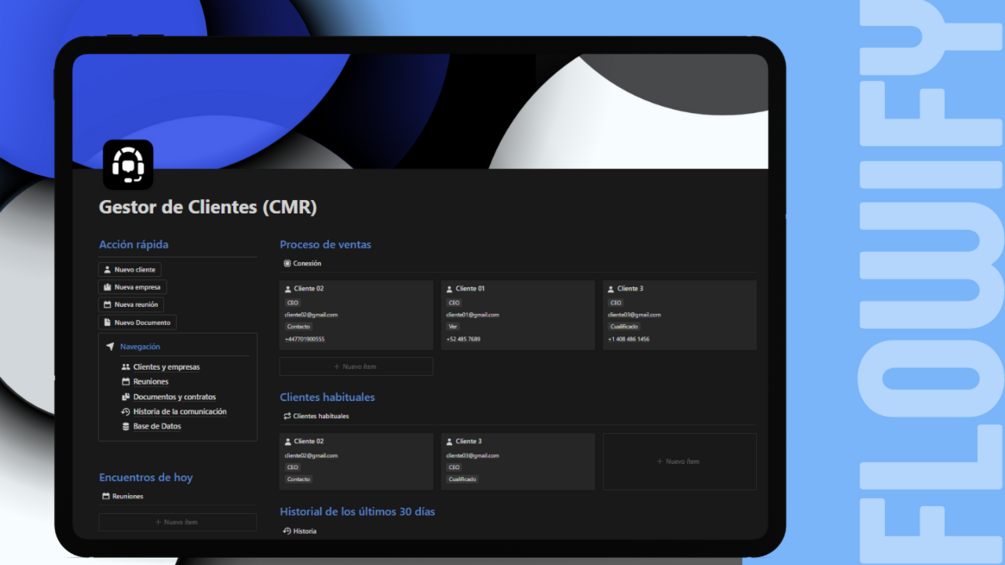Screen dimensions: 1005x565
Task: Click the Ver tag on Cliente 01 card
Action: [453, 327]
